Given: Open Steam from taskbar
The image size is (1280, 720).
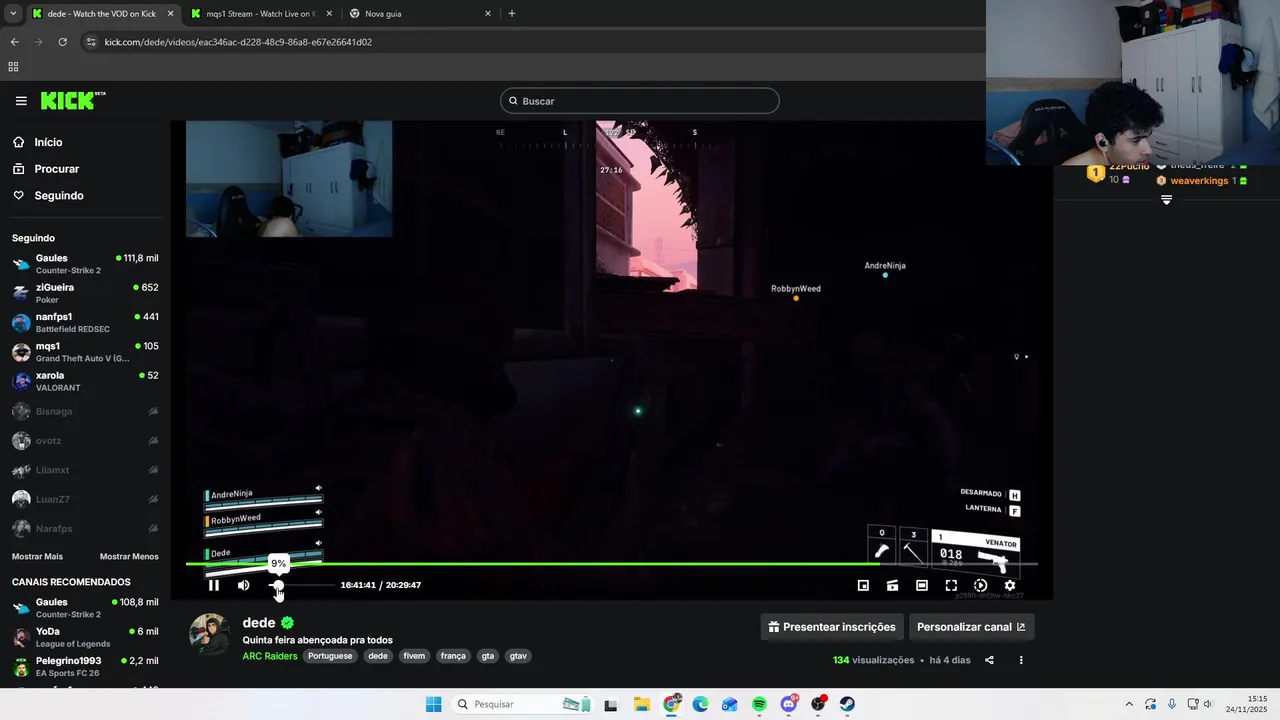Looking at the screenshot, I should 847,704.
